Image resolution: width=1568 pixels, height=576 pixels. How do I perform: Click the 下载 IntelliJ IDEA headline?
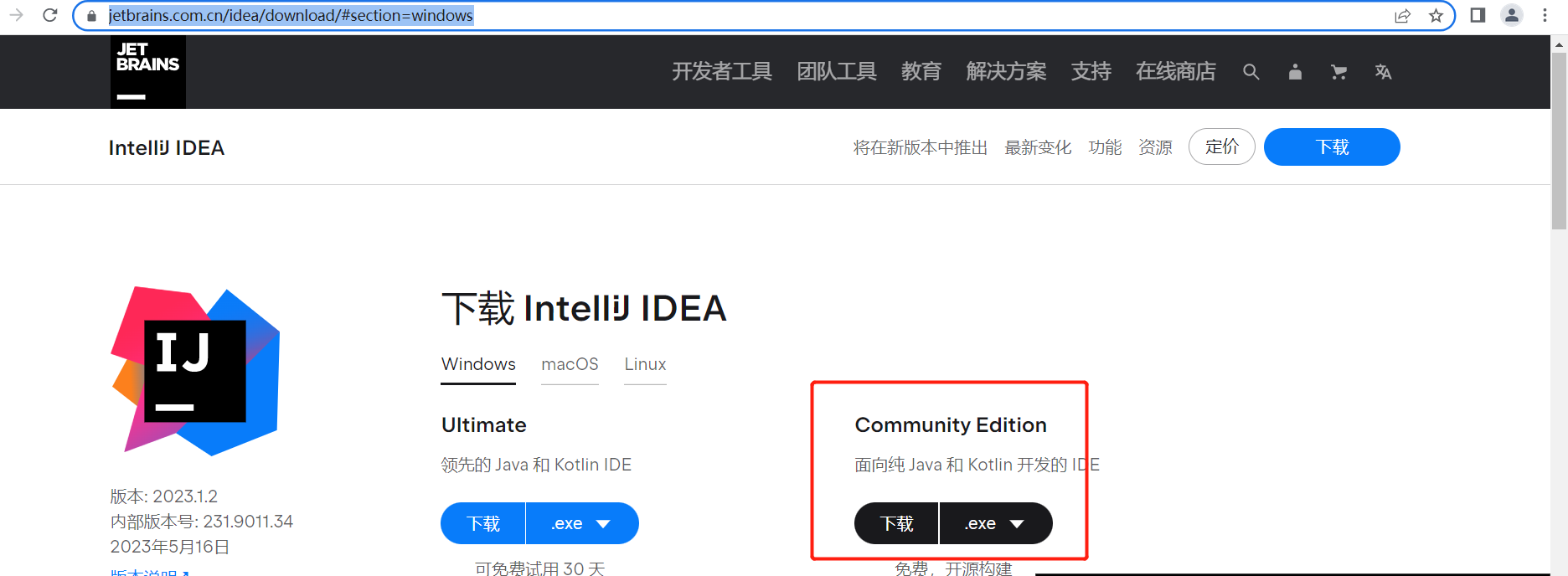click(584, 308)
